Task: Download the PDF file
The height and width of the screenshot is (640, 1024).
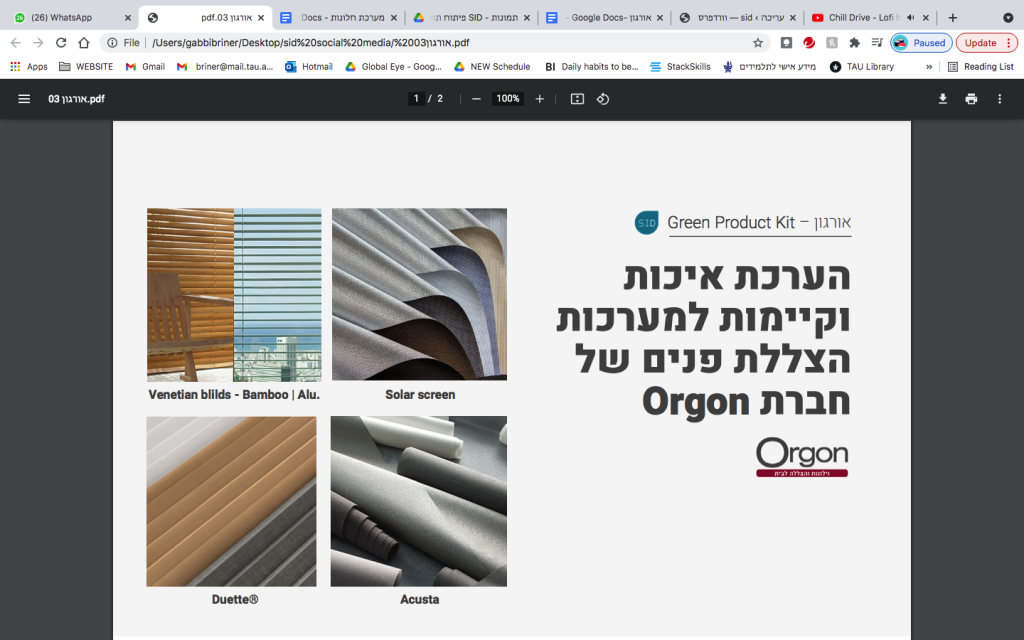Action: [942, 99]
